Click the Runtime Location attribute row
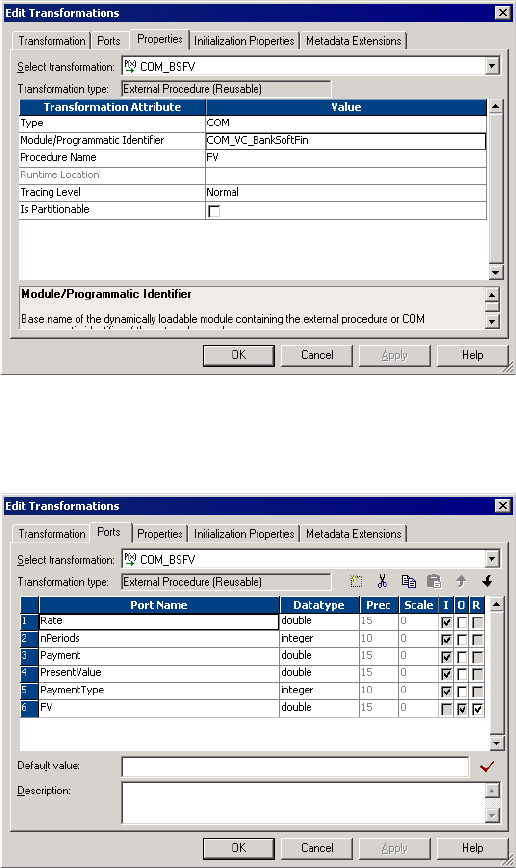This screenshot has height=868, width=516. point(252,175)
